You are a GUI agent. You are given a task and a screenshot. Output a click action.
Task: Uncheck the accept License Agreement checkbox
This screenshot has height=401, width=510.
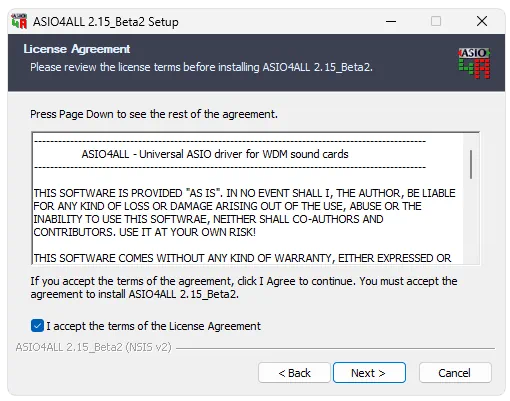[37, 326]
